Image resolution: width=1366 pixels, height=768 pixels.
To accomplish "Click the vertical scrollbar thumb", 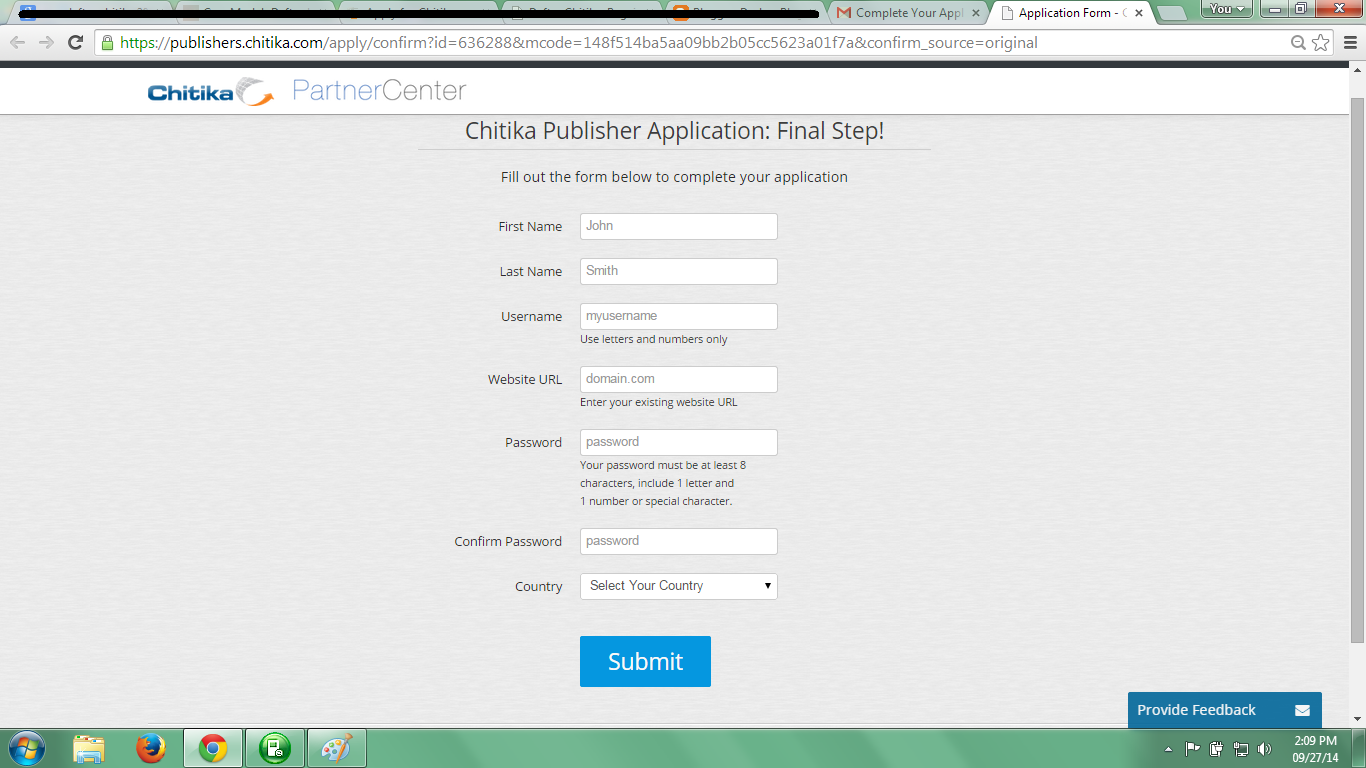I will tap(1357, 370).
